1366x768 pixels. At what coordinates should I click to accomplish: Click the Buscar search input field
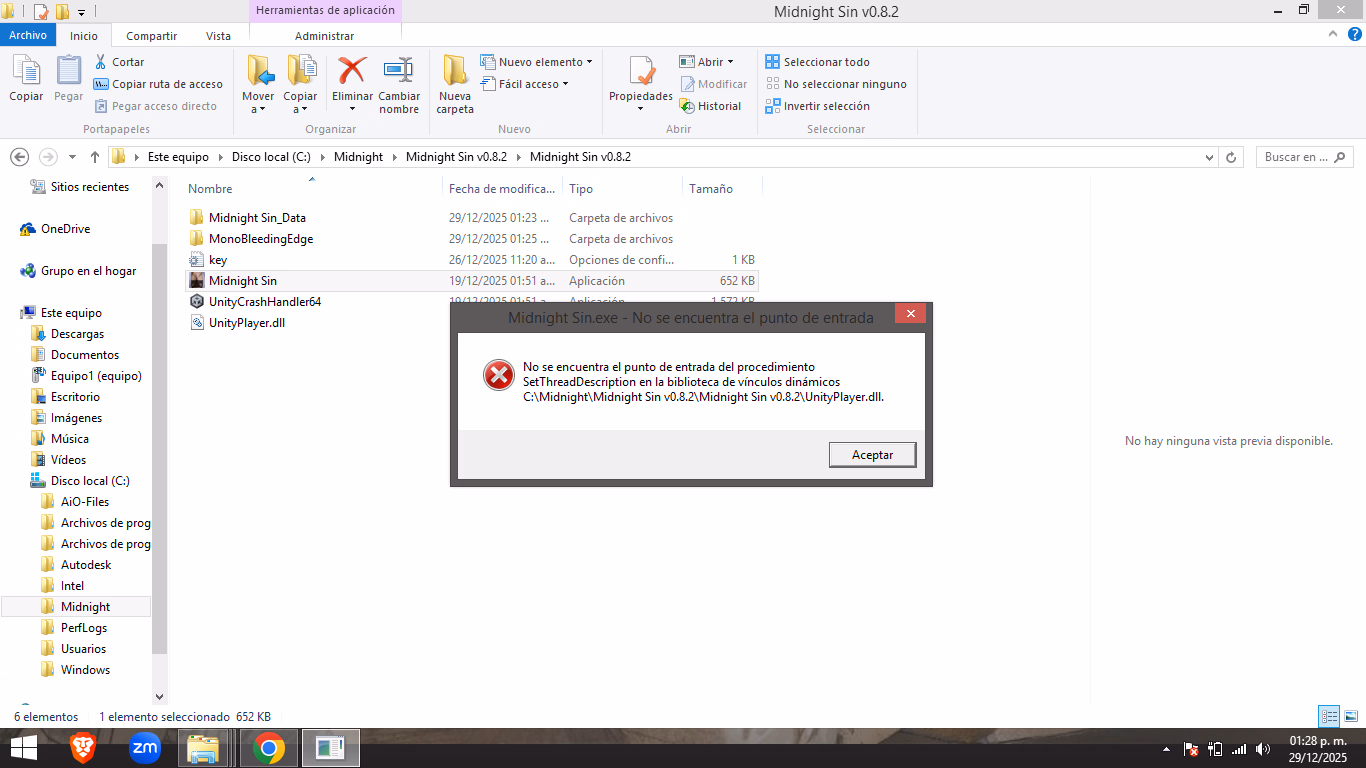coord(1297,157)
